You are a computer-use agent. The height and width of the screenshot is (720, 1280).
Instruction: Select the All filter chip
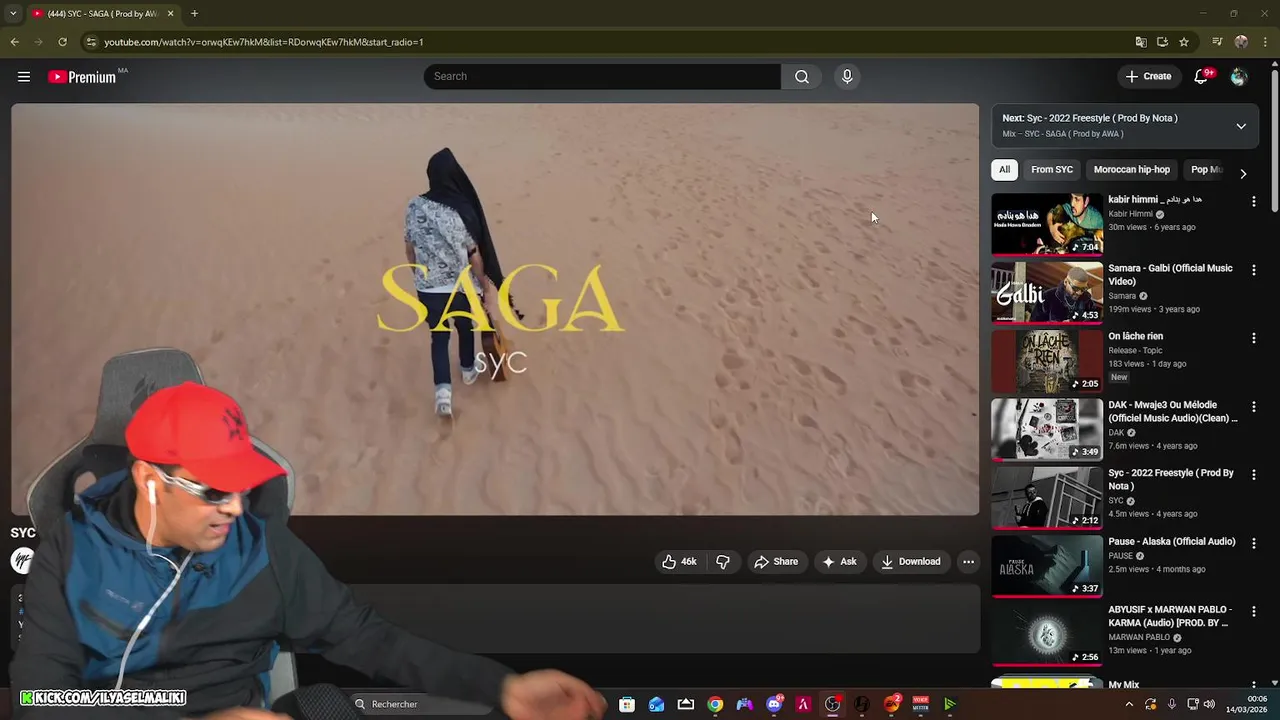pos(1004,170)
